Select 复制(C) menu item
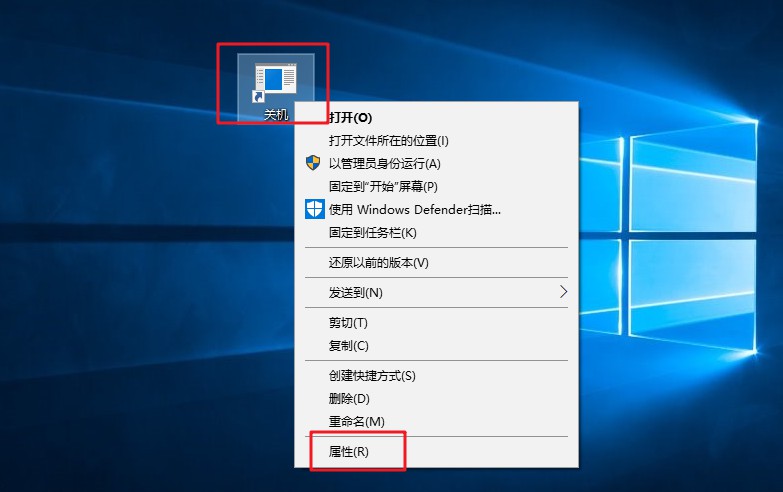This screenshot has width=783, height=492. pos(348,345)
